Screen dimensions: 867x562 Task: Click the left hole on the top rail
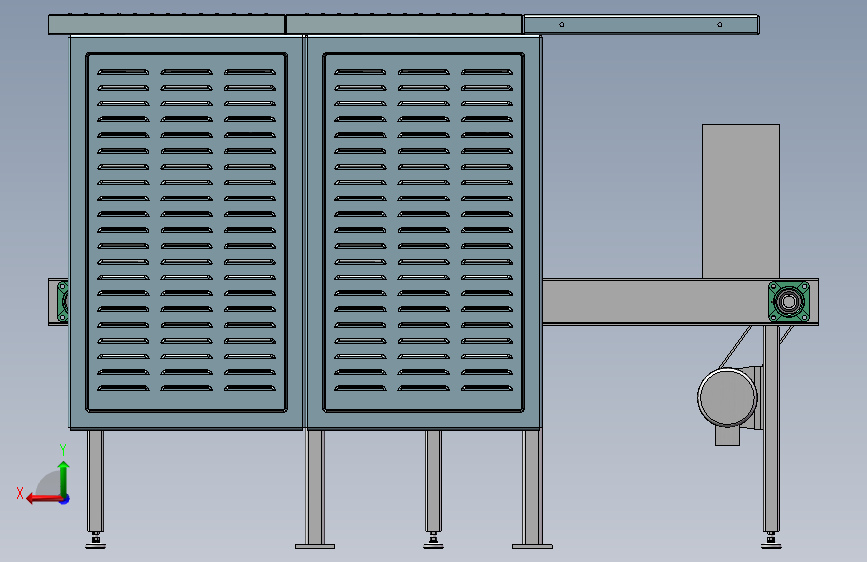562,24
